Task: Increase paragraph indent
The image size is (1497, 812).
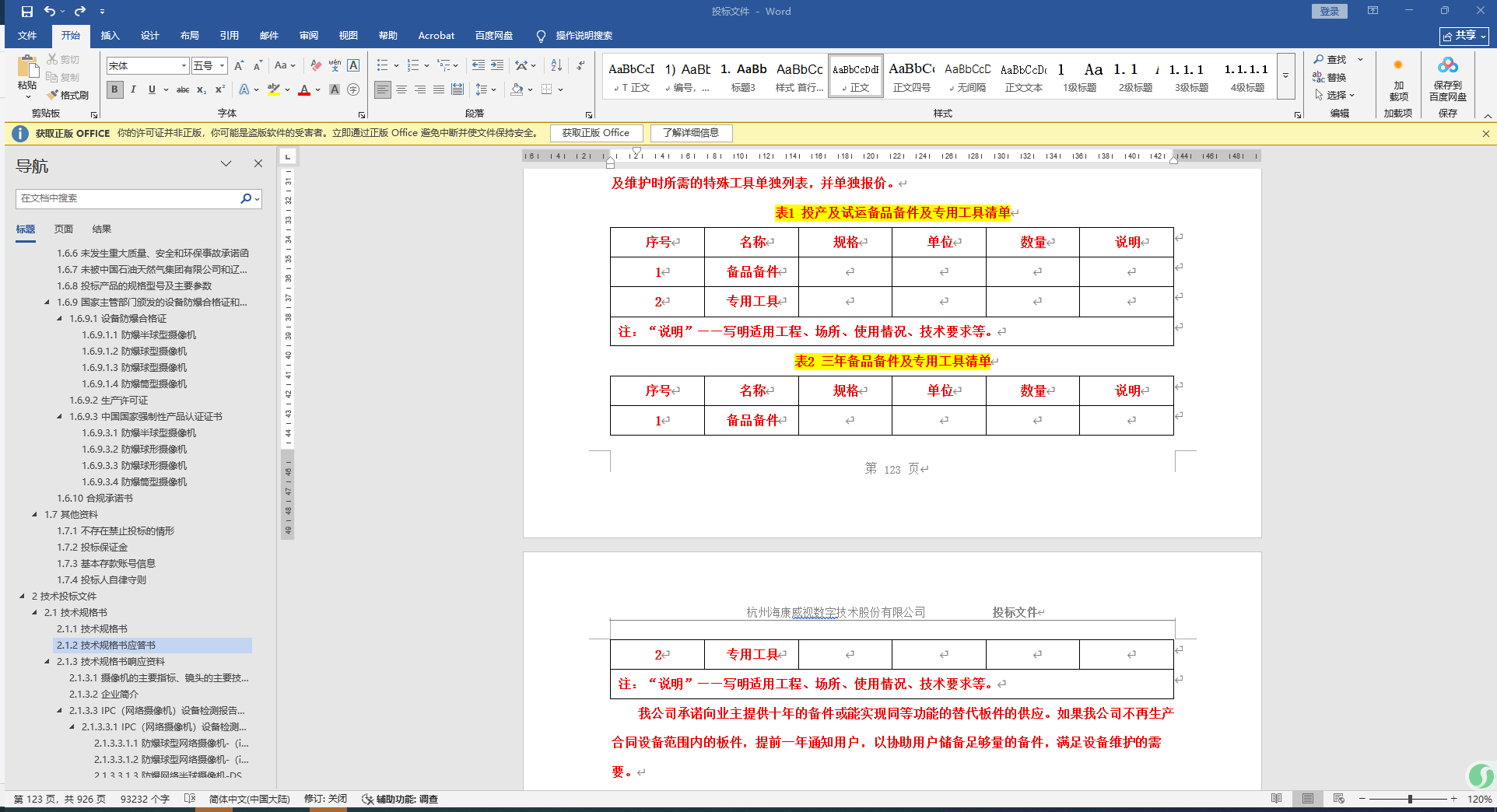Action: pyautogui.click(x=497, y=65)
